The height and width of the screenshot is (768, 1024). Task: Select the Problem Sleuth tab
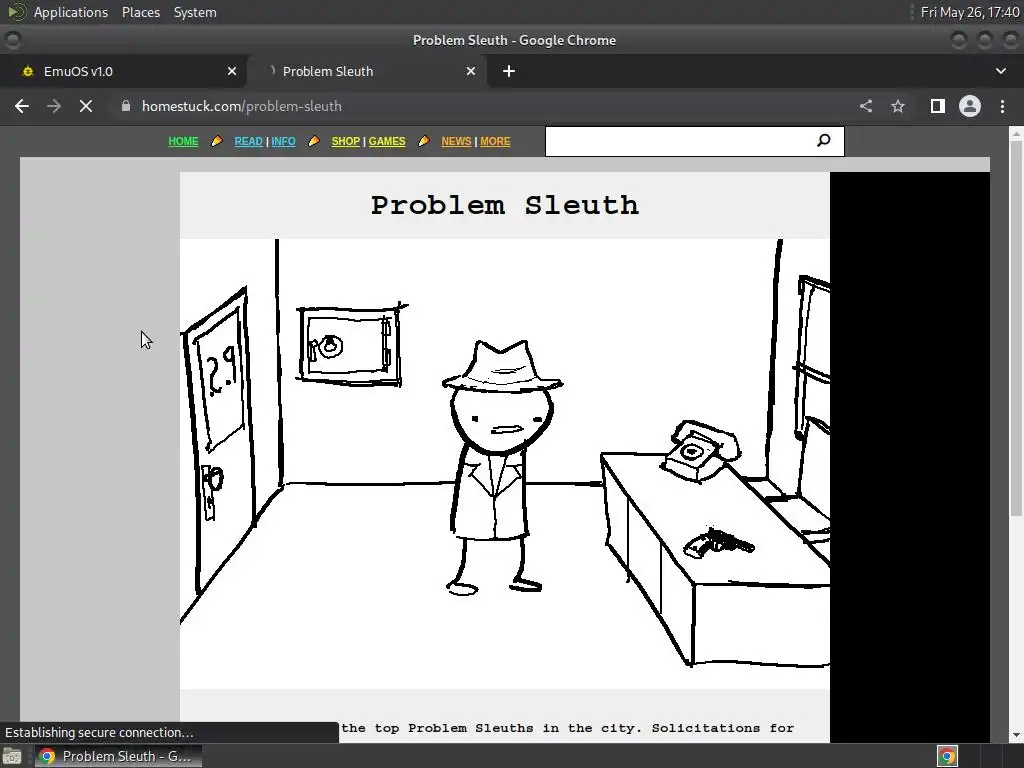[367, 71]
